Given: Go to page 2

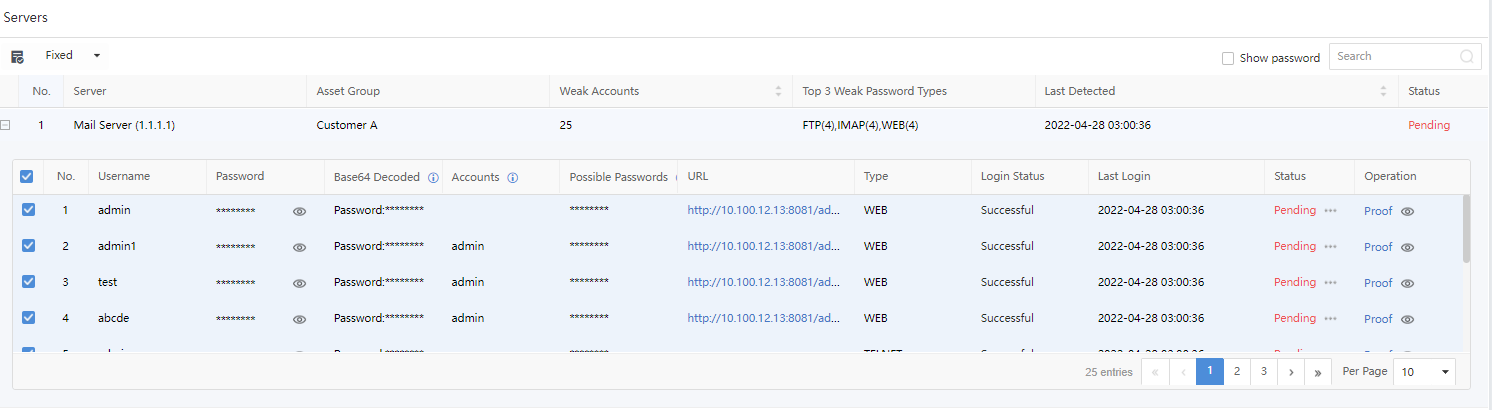Looking at the screenshot, I should pos(1237,372).
